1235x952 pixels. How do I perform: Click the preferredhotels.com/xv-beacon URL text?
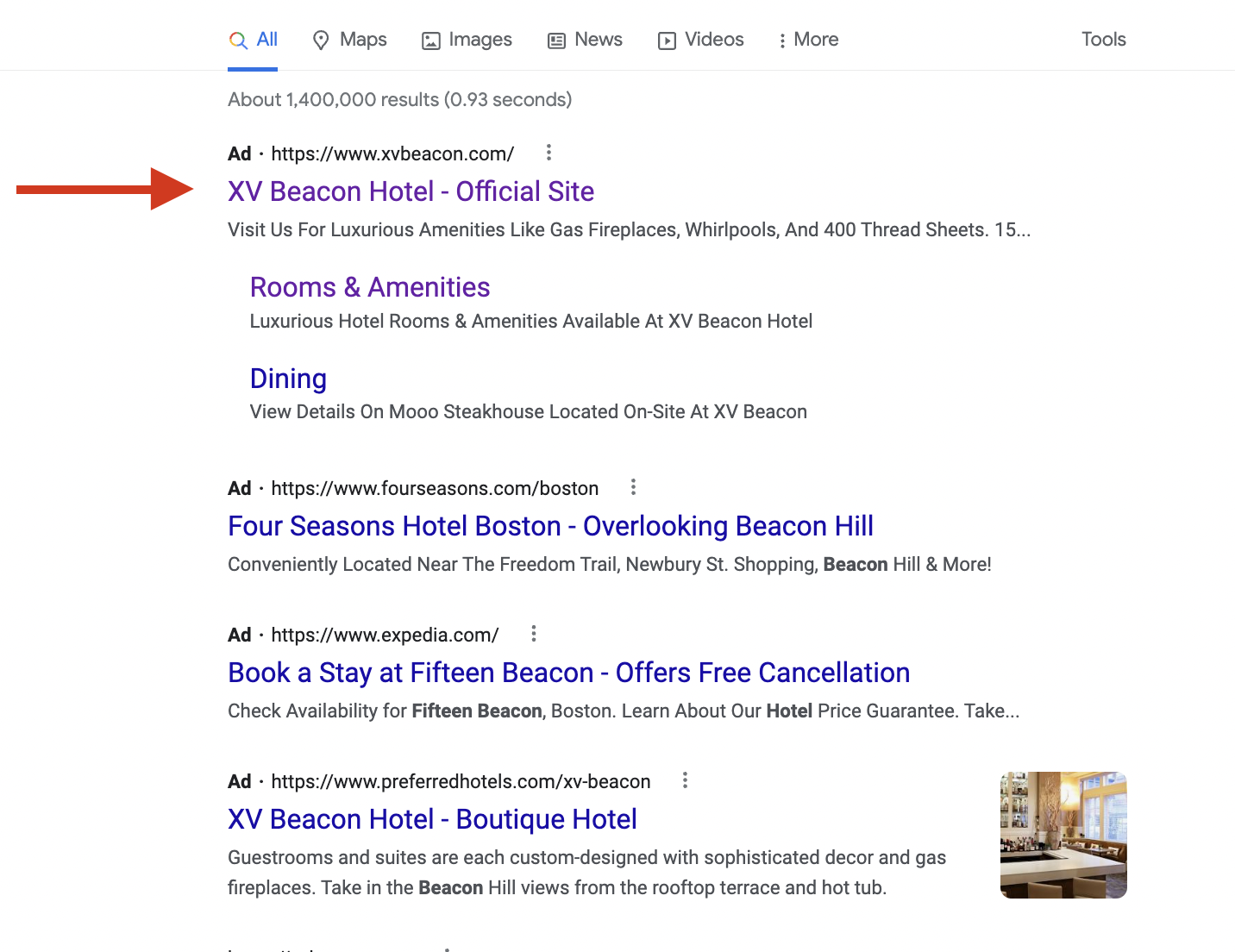tap(461, 781)
